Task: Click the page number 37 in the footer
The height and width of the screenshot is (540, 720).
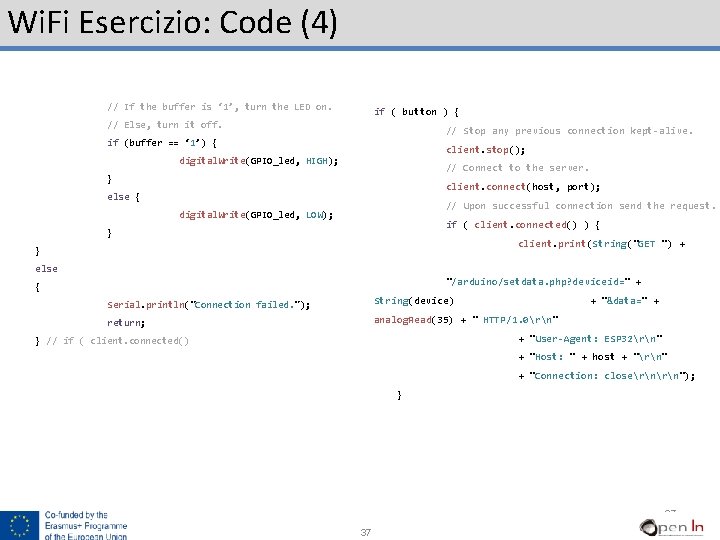Action: tap(366, 532)
